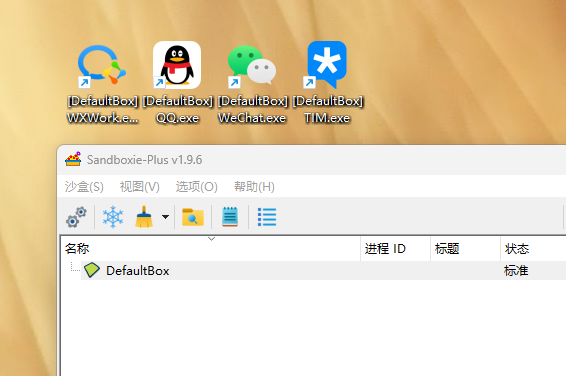This screenshot has width=566, height=376.
Task: Open the 选项(O) menu
Action: 196,187
